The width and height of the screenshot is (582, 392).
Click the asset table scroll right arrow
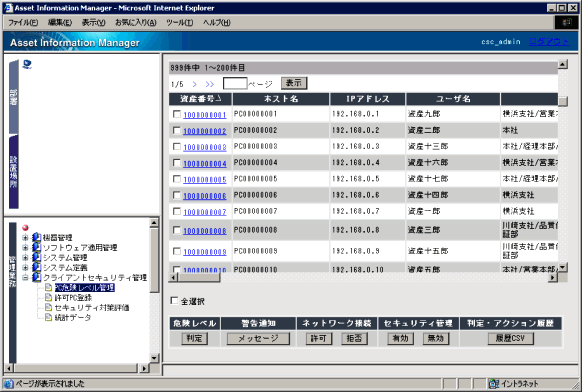[x=553, y=277]
